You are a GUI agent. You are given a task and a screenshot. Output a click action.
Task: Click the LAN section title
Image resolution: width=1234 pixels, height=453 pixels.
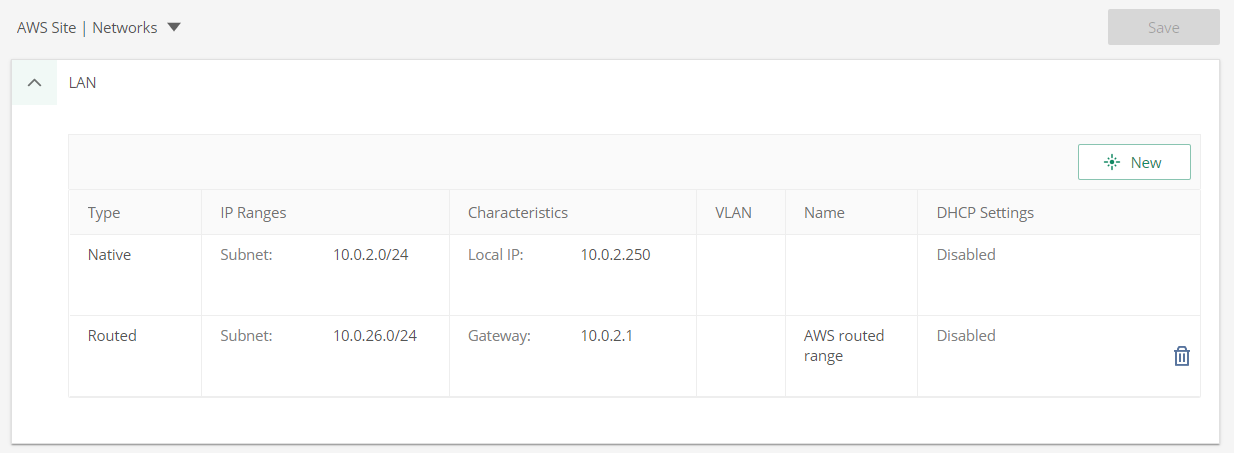(82, 83)
